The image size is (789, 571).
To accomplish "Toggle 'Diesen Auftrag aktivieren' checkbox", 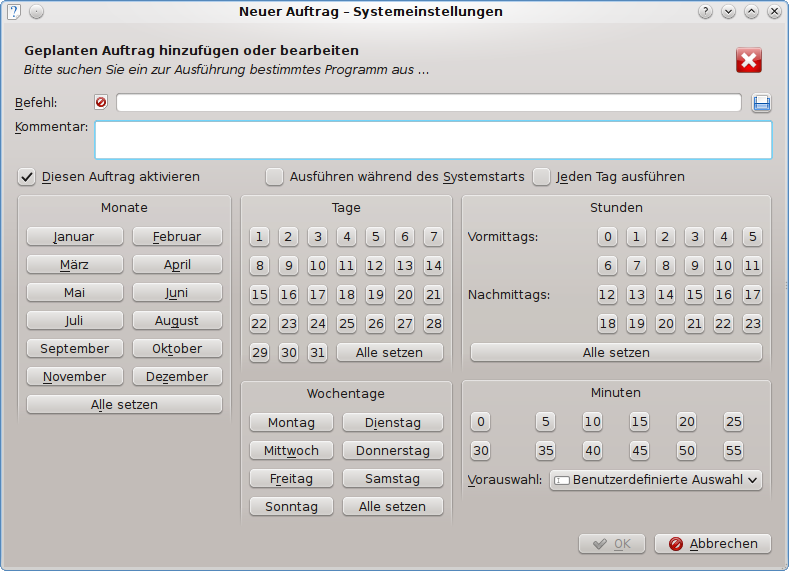I will coord(27,177).
